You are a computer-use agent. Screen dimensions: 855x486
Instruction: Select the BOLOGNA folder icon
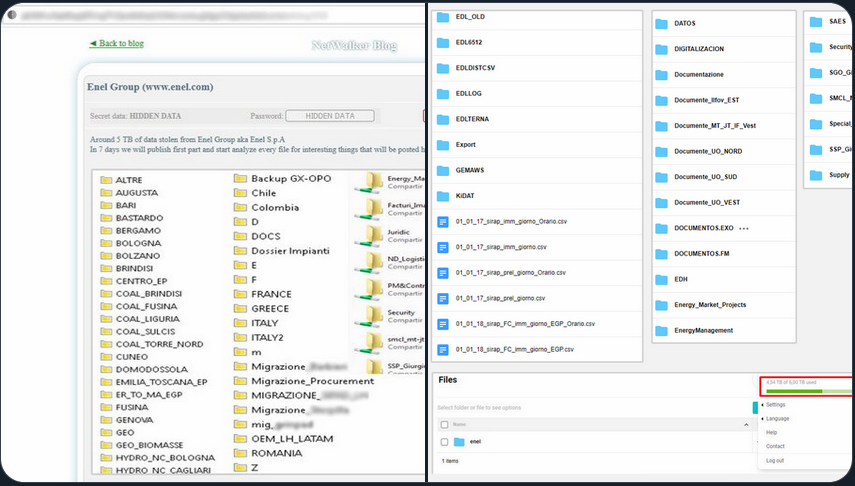106,243
